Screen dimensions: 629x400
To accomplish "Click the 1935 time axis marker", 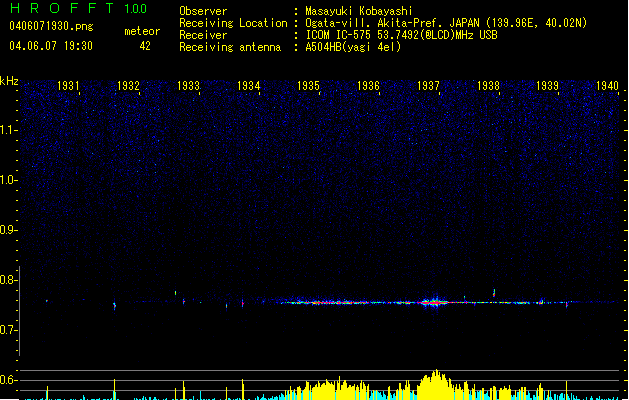I will pyautogui.click(x=308, y=86).
